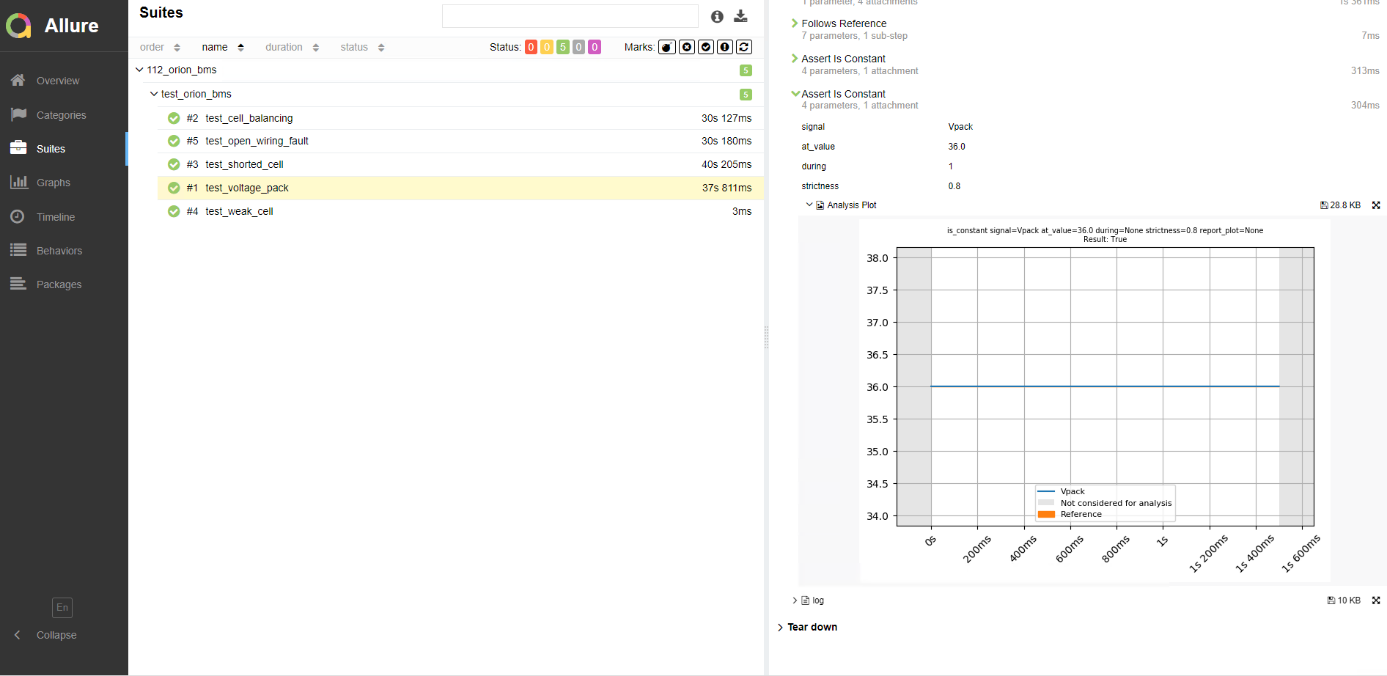Click the suites search input field
The width and height of the screenshot is (1387, 676).
570,16
